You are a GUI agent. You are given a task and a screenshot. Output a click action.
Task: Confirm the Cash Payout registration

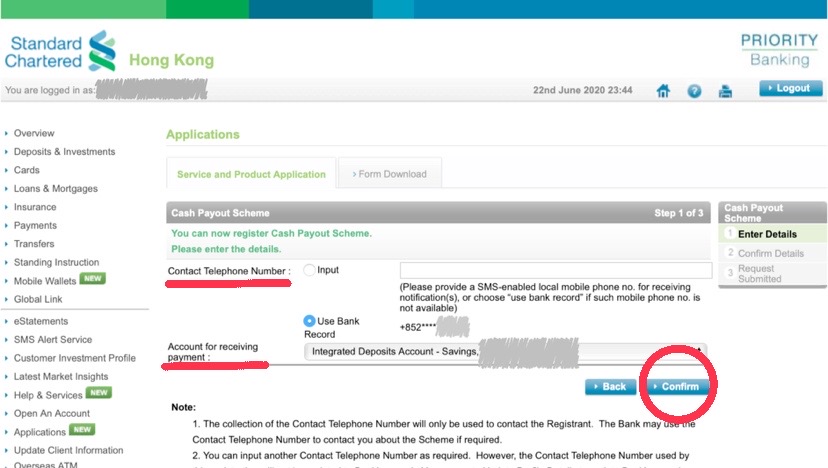pyautogui.click(x=677, y=387)
